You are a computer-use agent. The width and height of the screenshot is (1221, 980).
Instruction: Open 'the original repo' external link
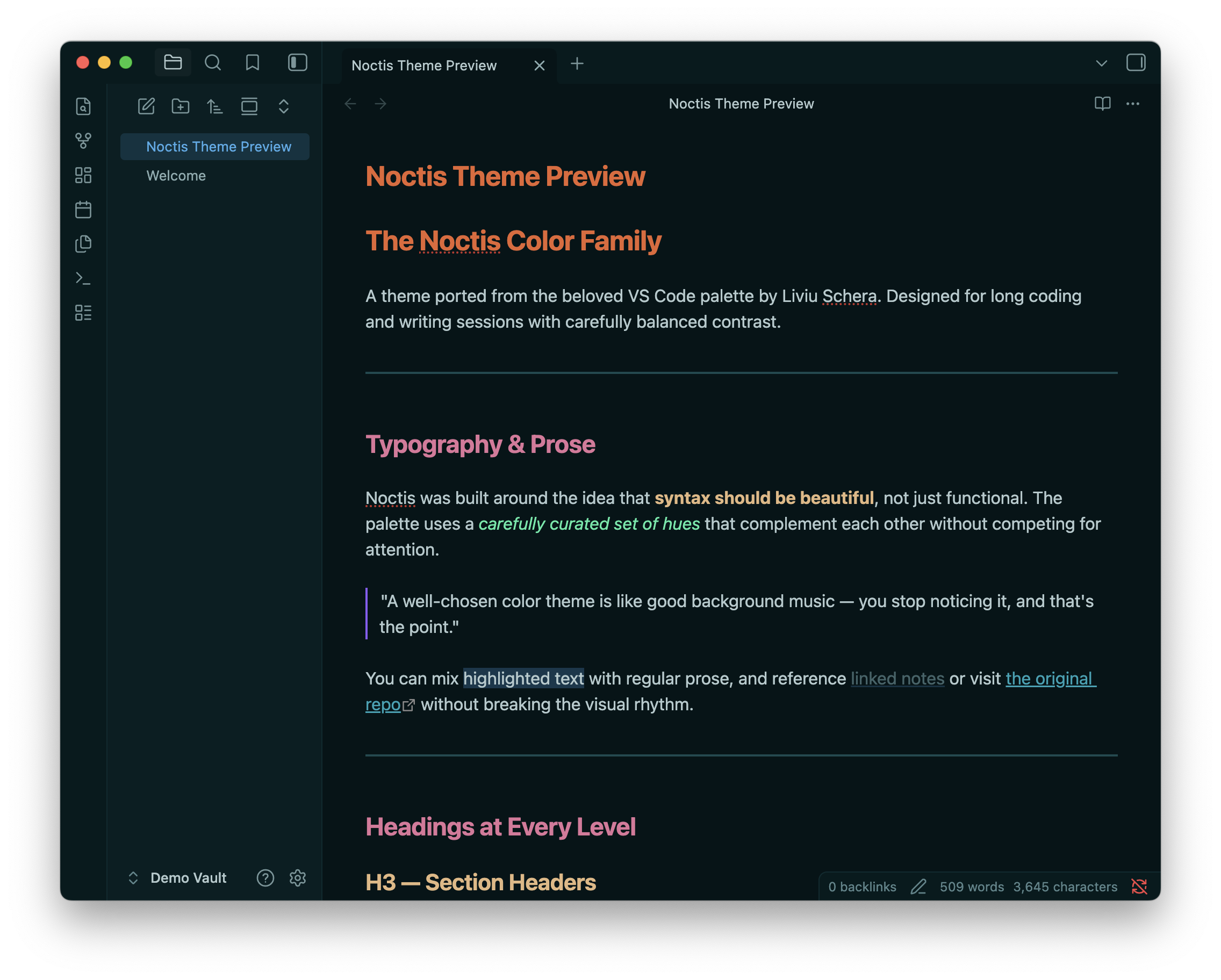1051,678
